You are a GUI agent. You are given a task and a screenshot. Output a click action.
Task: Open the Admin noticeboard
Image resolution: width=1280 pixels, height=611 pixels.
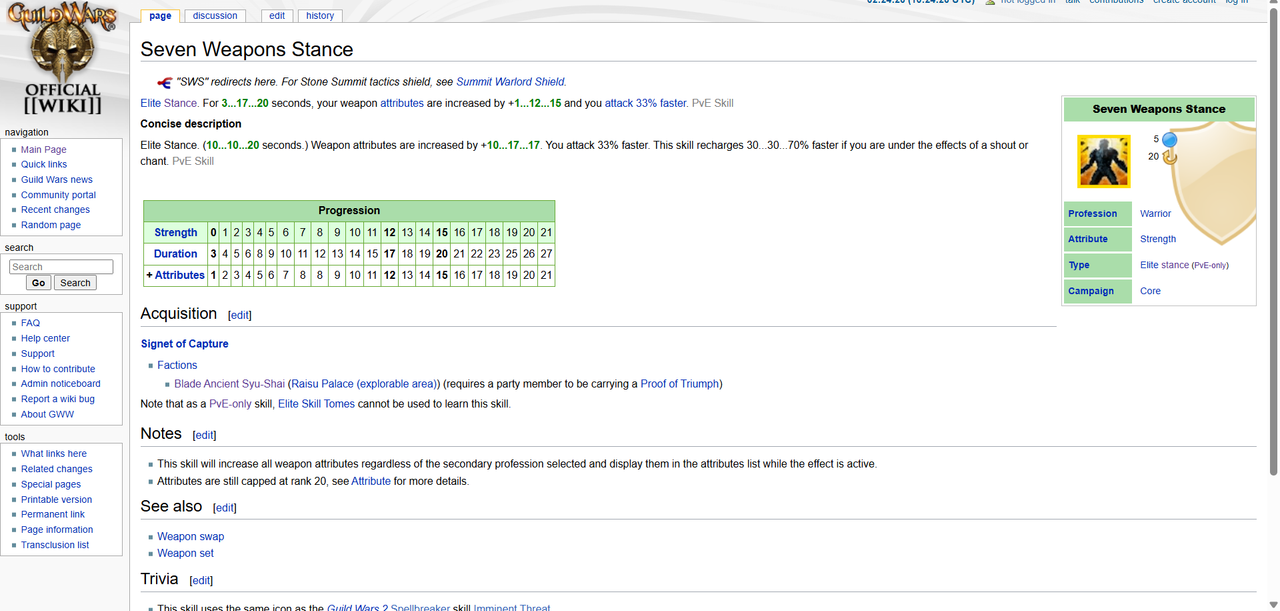[61, 384]
